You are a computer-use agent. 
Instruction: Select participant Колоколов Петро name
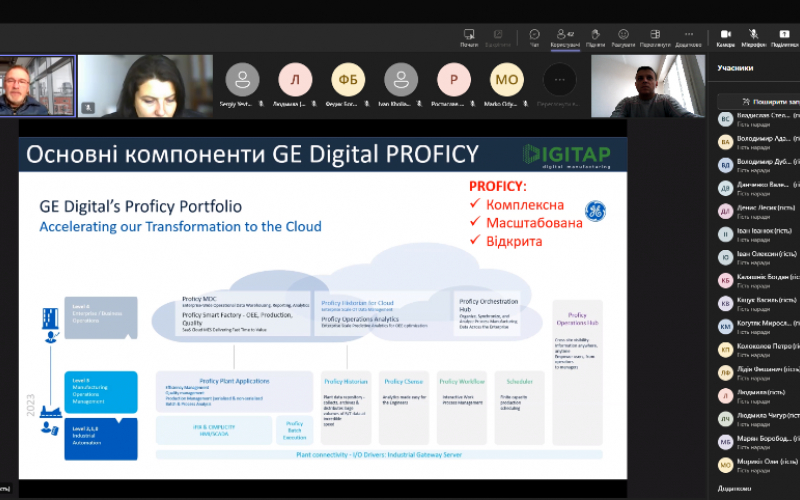[x=764, y=346]
